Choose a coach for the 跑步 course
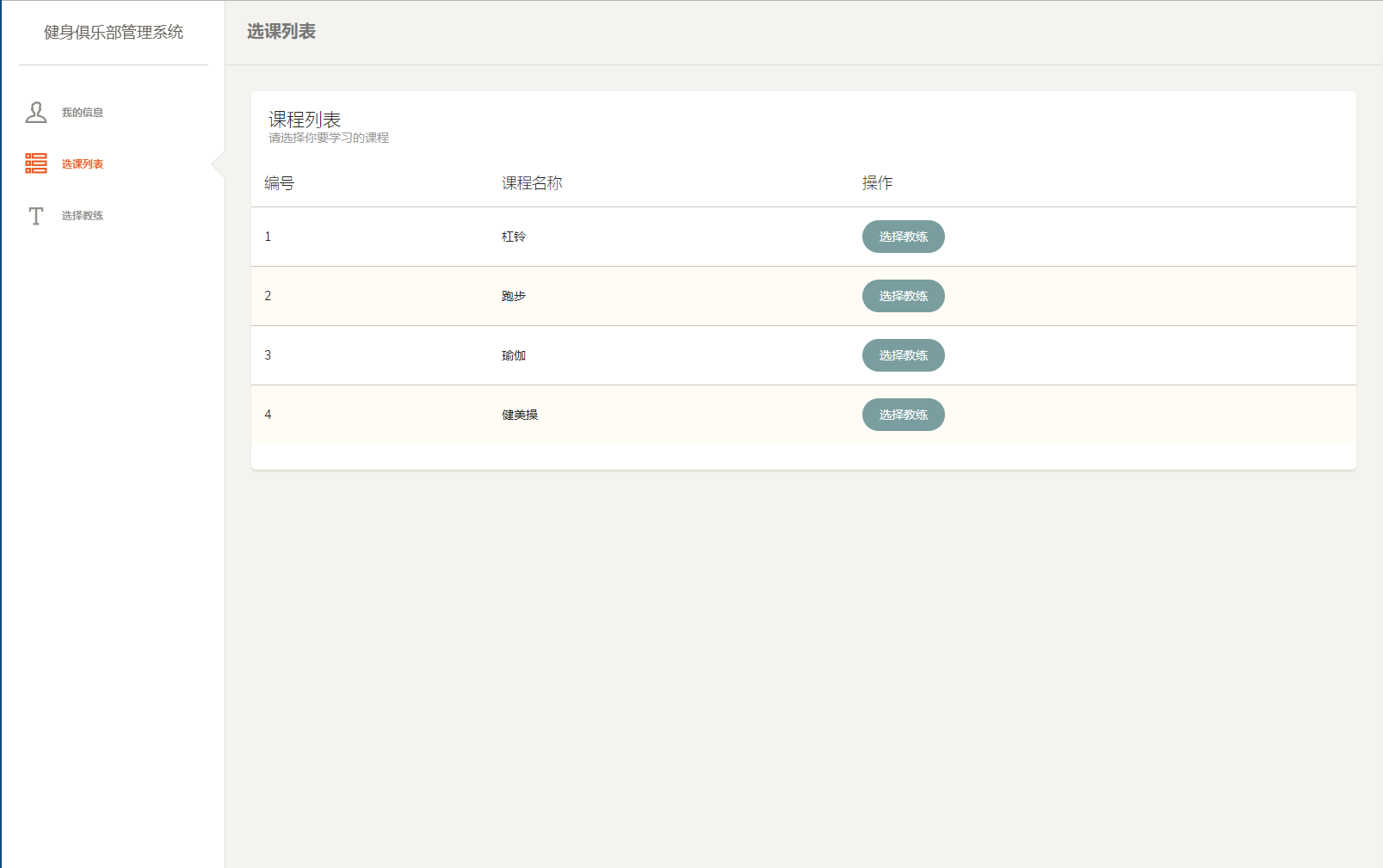 click(x=903, y=296)
